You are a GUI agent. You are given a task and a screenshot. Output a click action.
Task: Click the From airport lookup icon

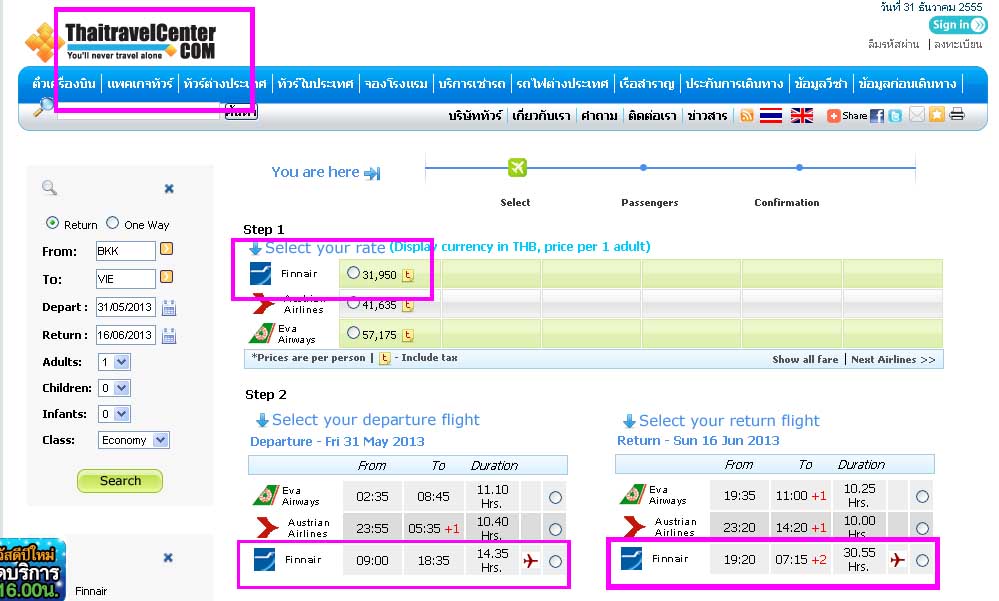click(x=166, y=249)
